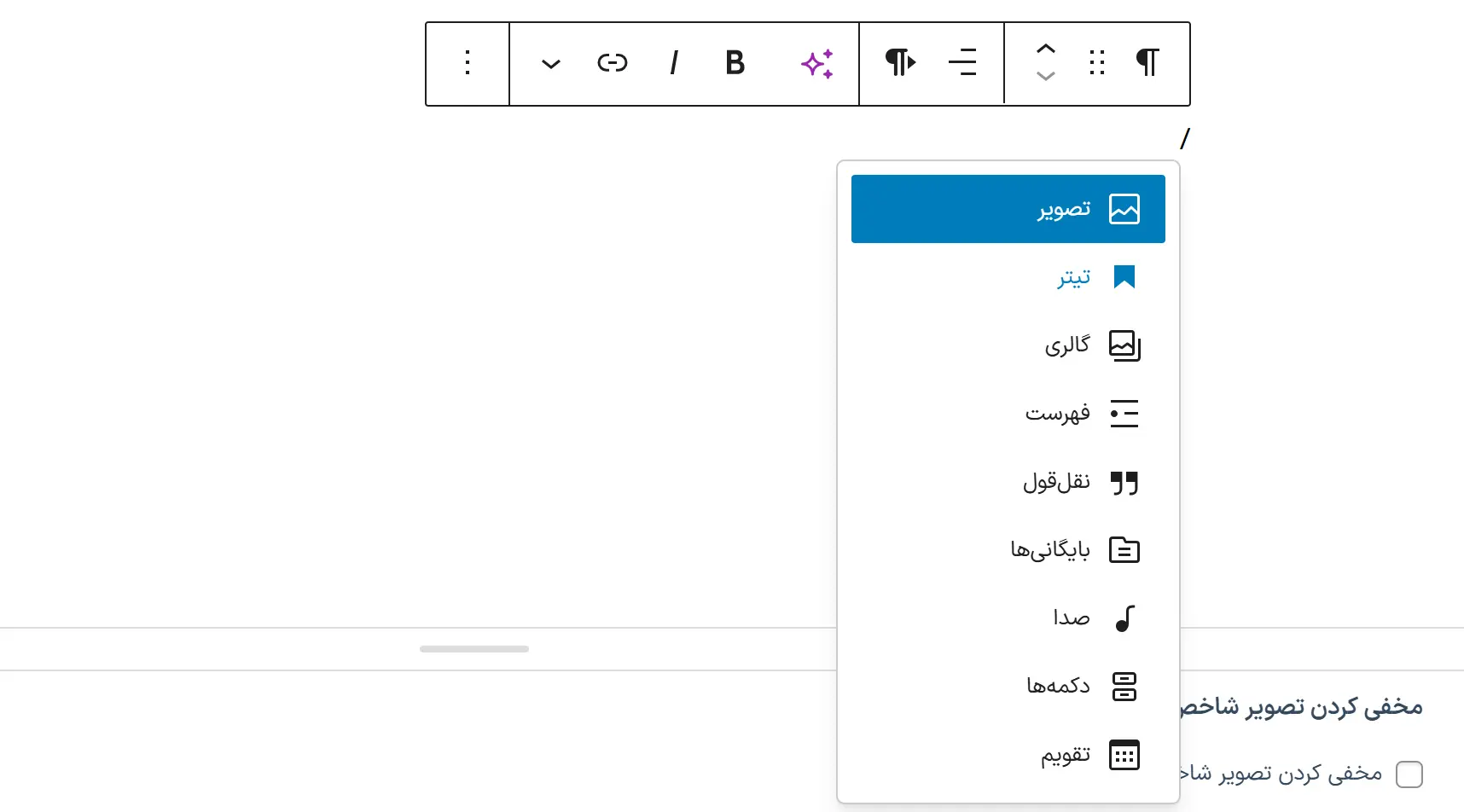Click the گالری gallery block icon
The image size is (1464, 812).
[x=1125, y=345]
